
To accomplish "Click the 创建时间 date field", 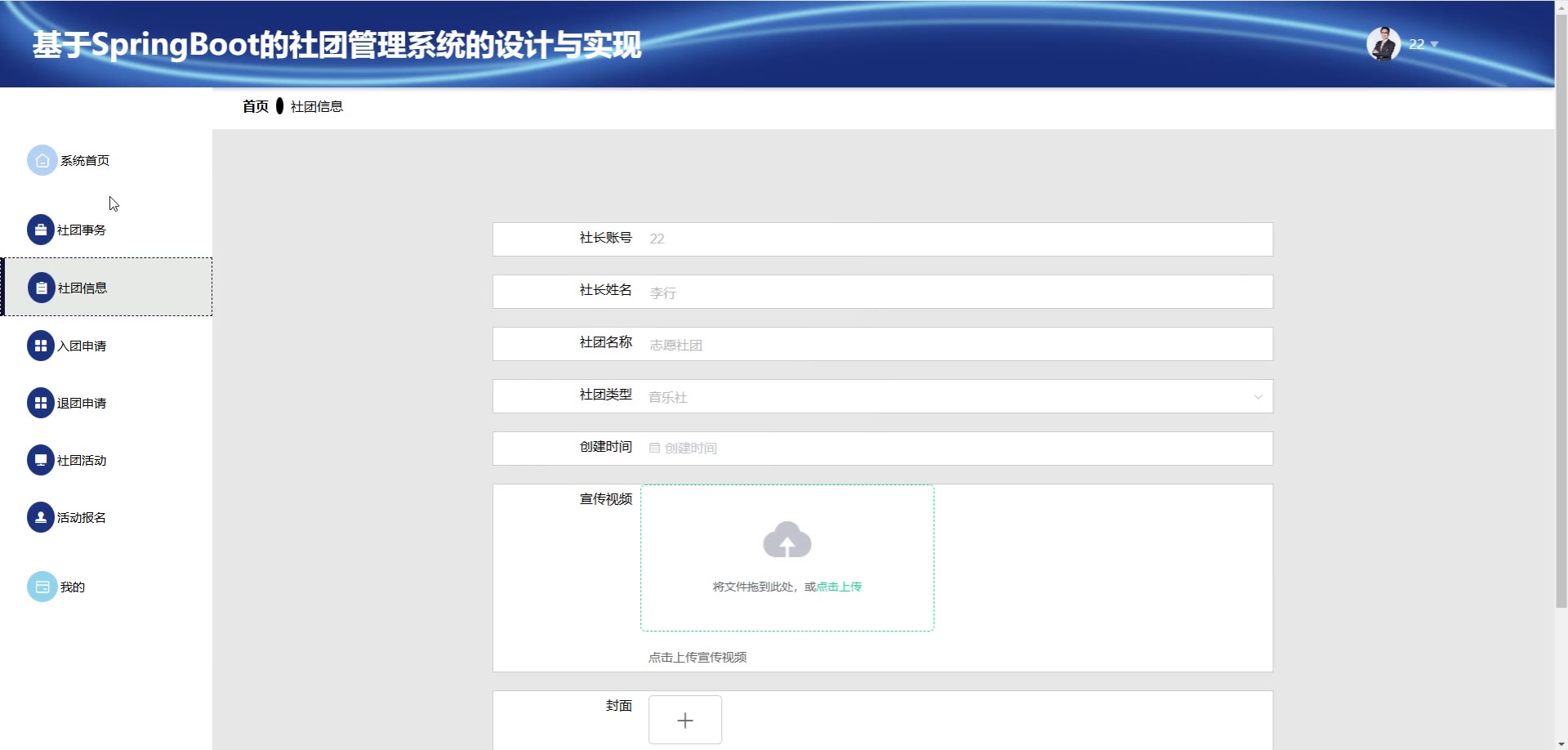I will (x=955, y=449).
